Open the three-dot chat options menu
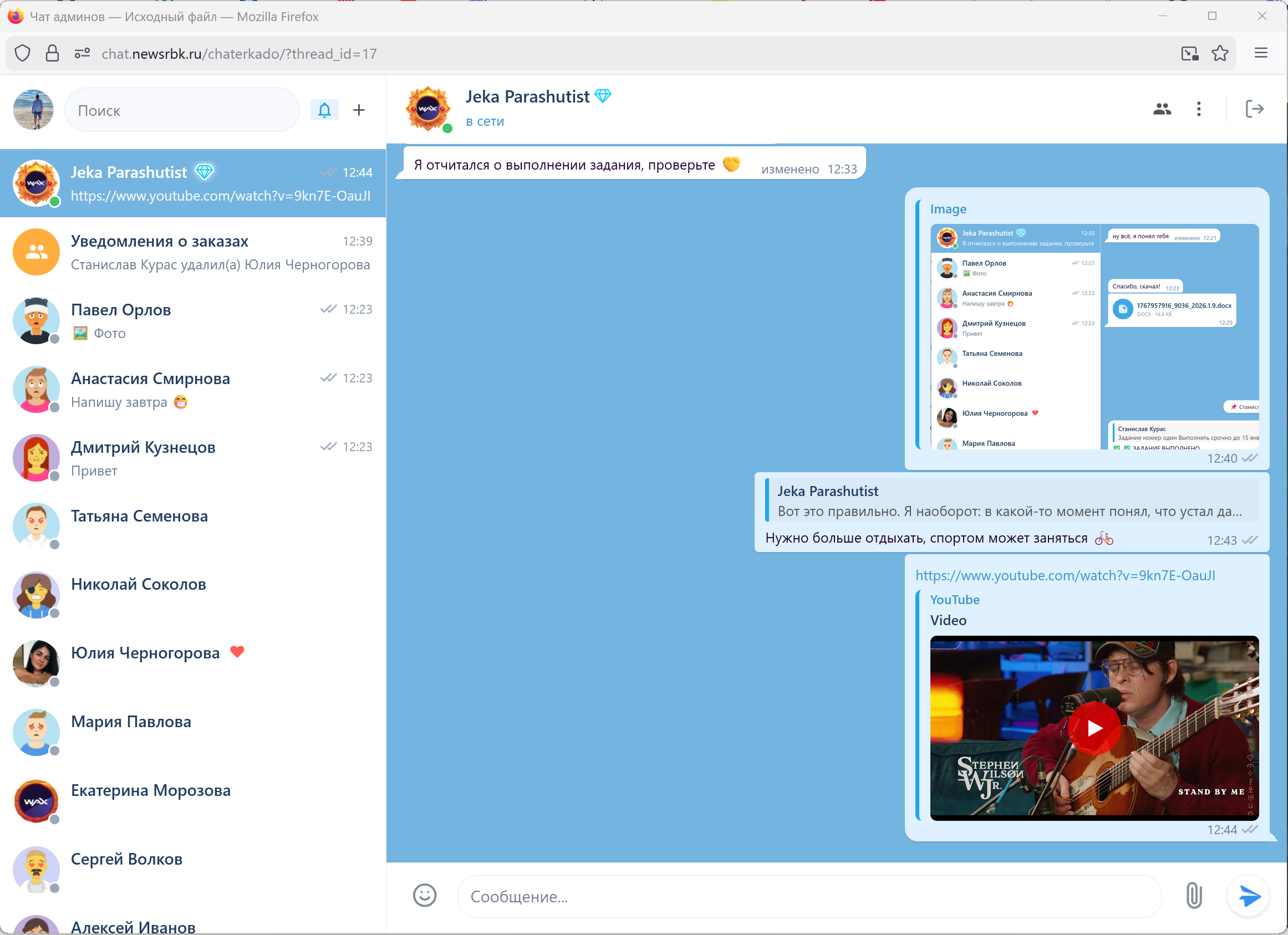The width and height of the screenshot is (1288, 935). 1199,109
